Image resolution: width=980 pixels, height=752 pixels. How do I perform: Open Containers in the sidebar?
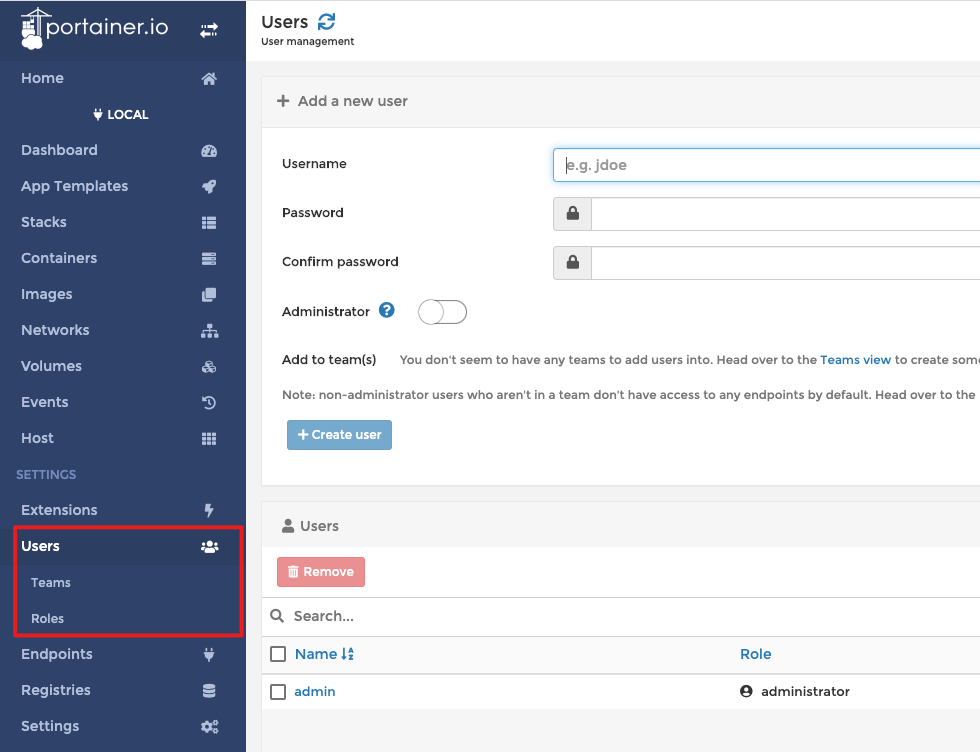click(x=59, y=258)
